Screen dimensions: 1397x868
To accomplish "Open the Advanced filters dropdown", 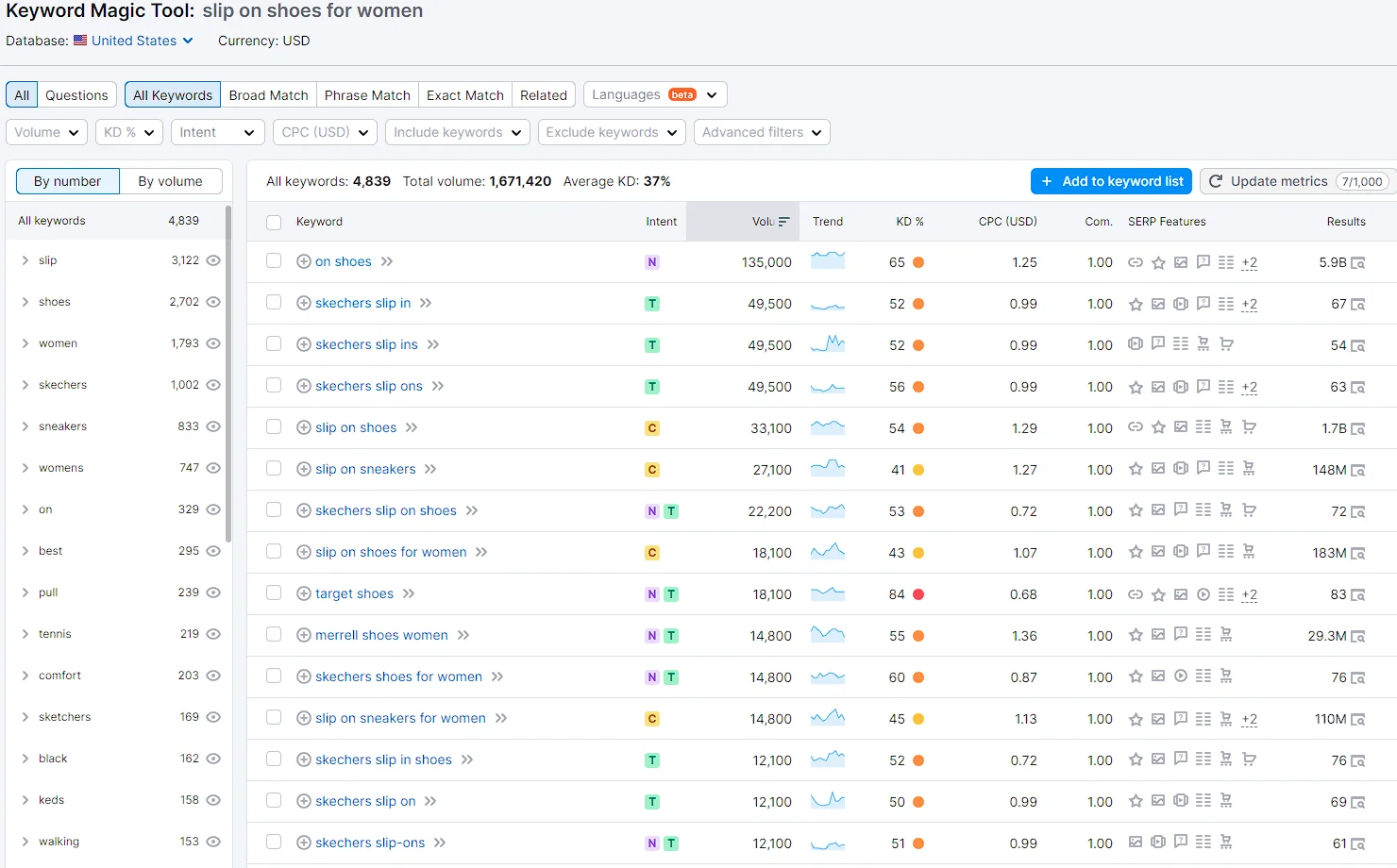I will (x=762, y=132).
